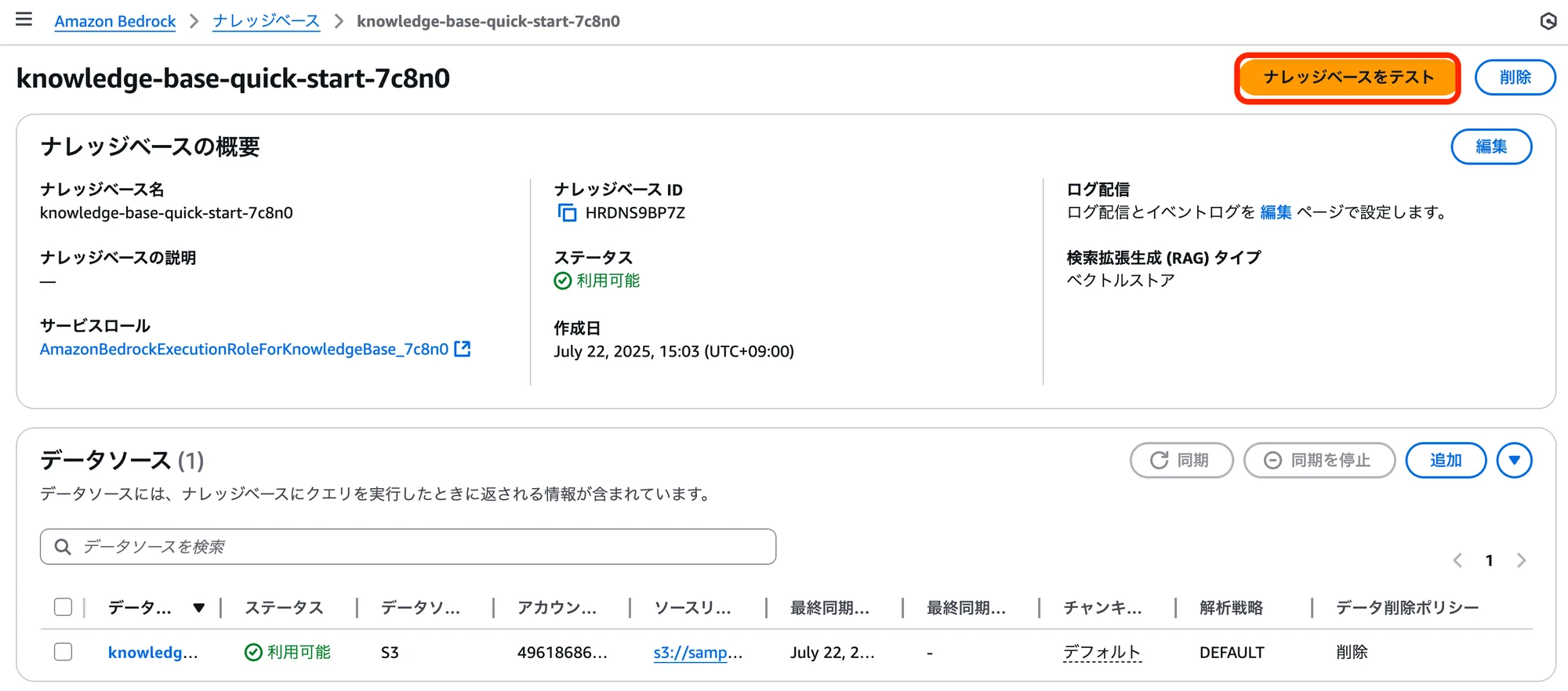1568x691 pixels.
Task: Go to previous page of data sources
Action: [x=1457, y=560]
